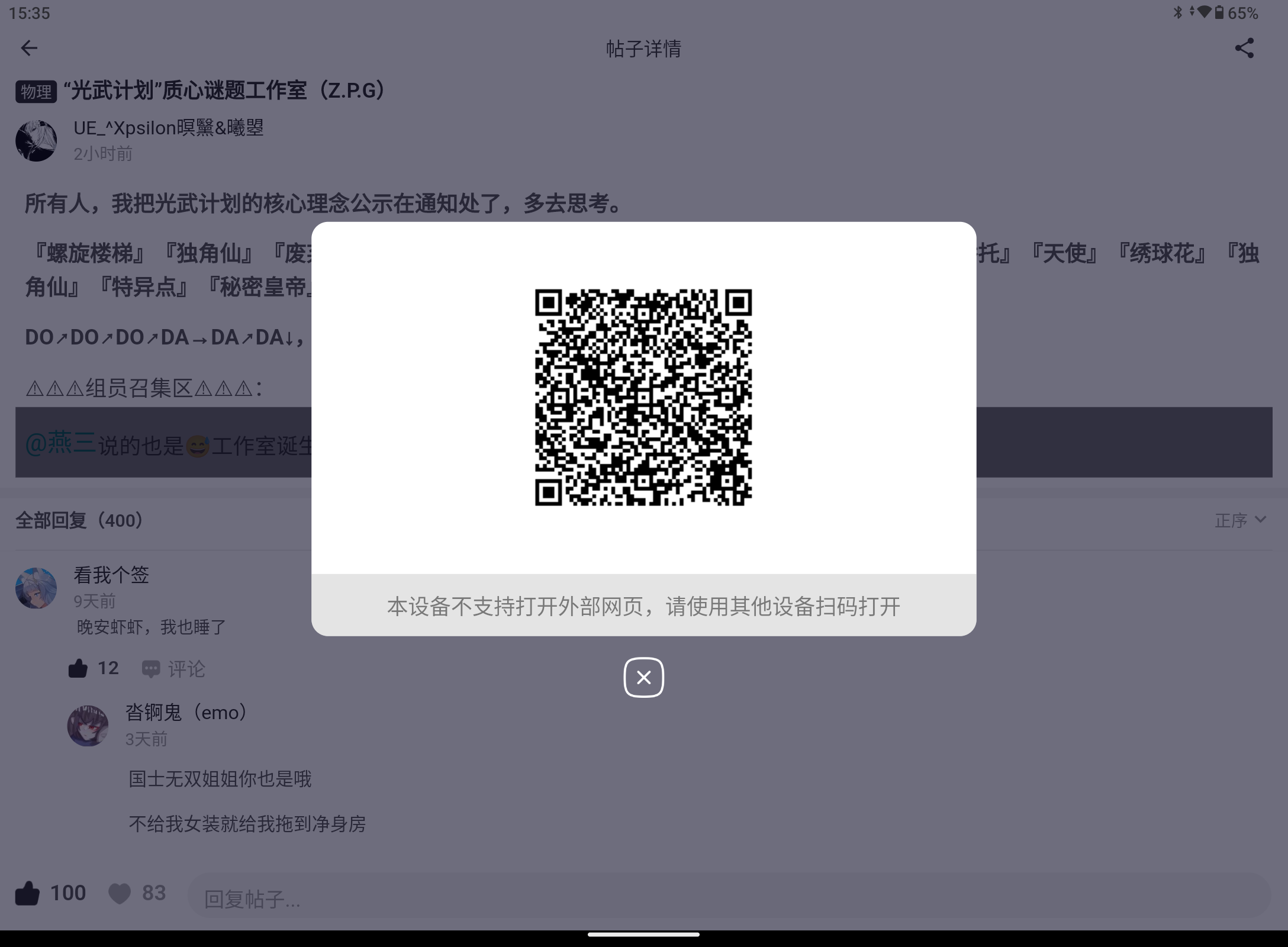Tap the ⚠⚠⚠组员召集区 heading line
This screenshot has height=947, width=1288.
coord(144,388)
